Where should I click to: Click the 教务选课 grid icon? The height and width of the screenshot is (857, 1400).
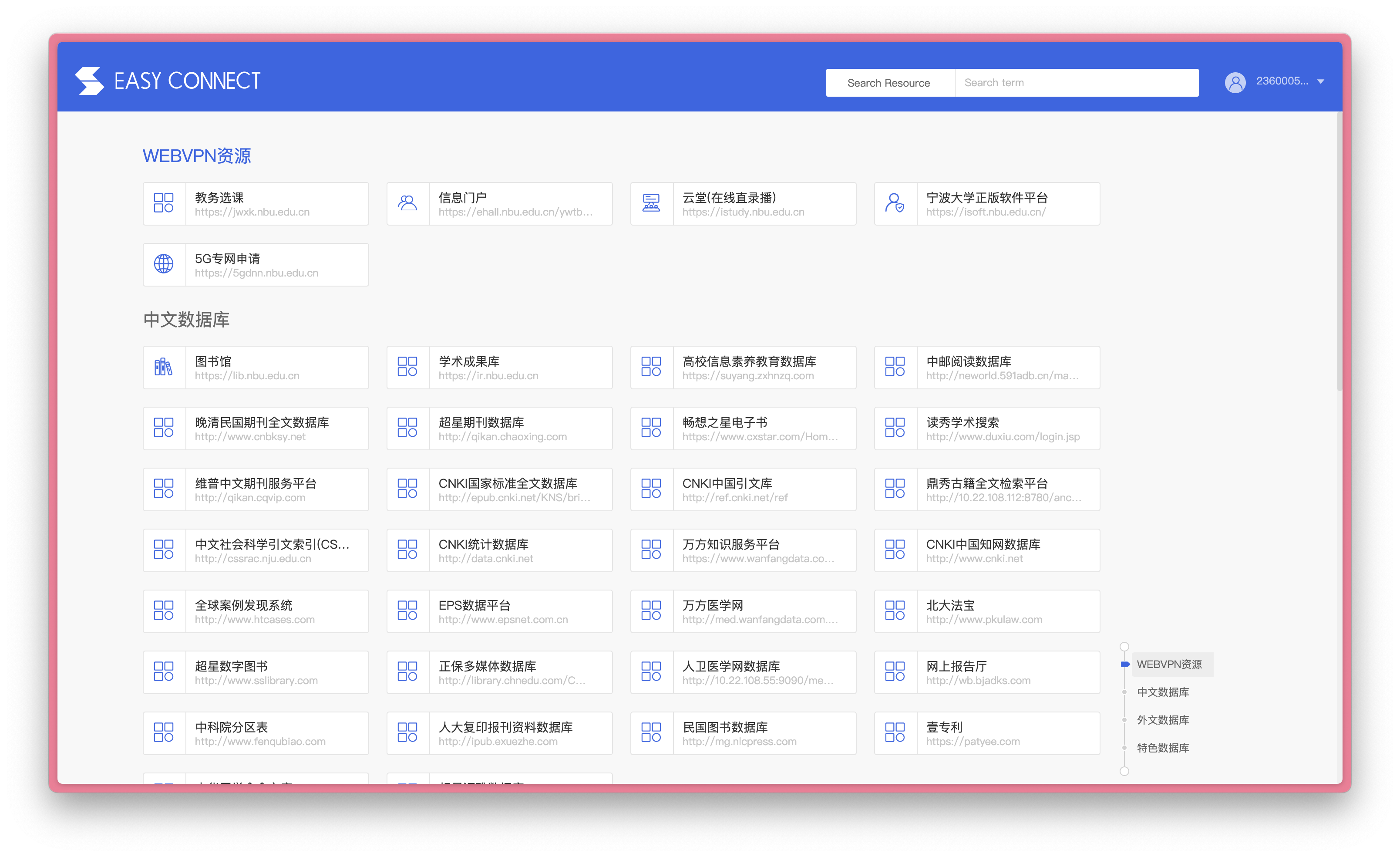point(164,203)
